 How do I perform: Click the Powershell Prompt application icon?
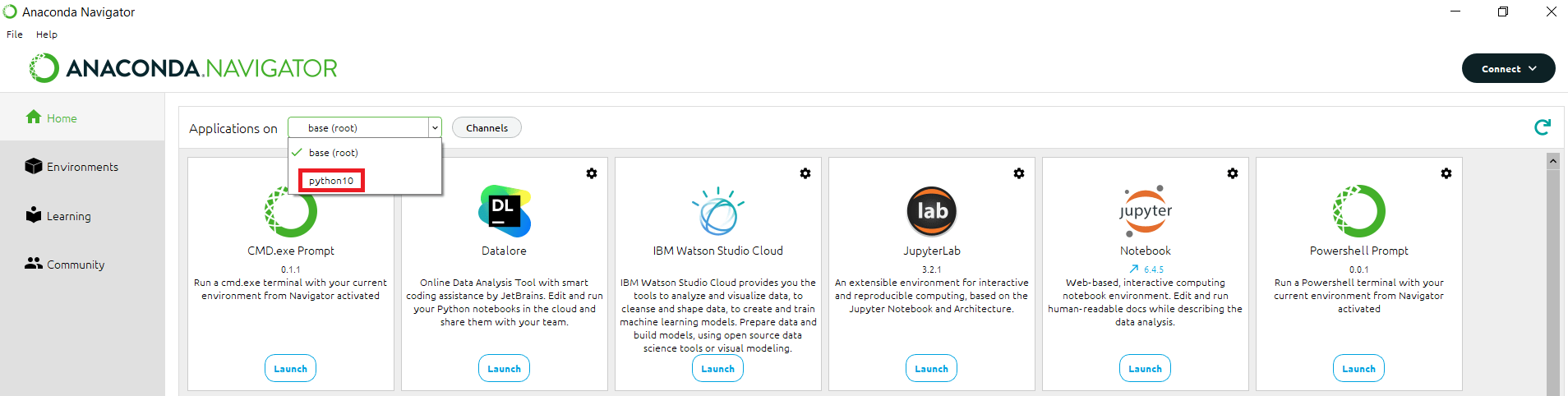(x=1358, y=211)
